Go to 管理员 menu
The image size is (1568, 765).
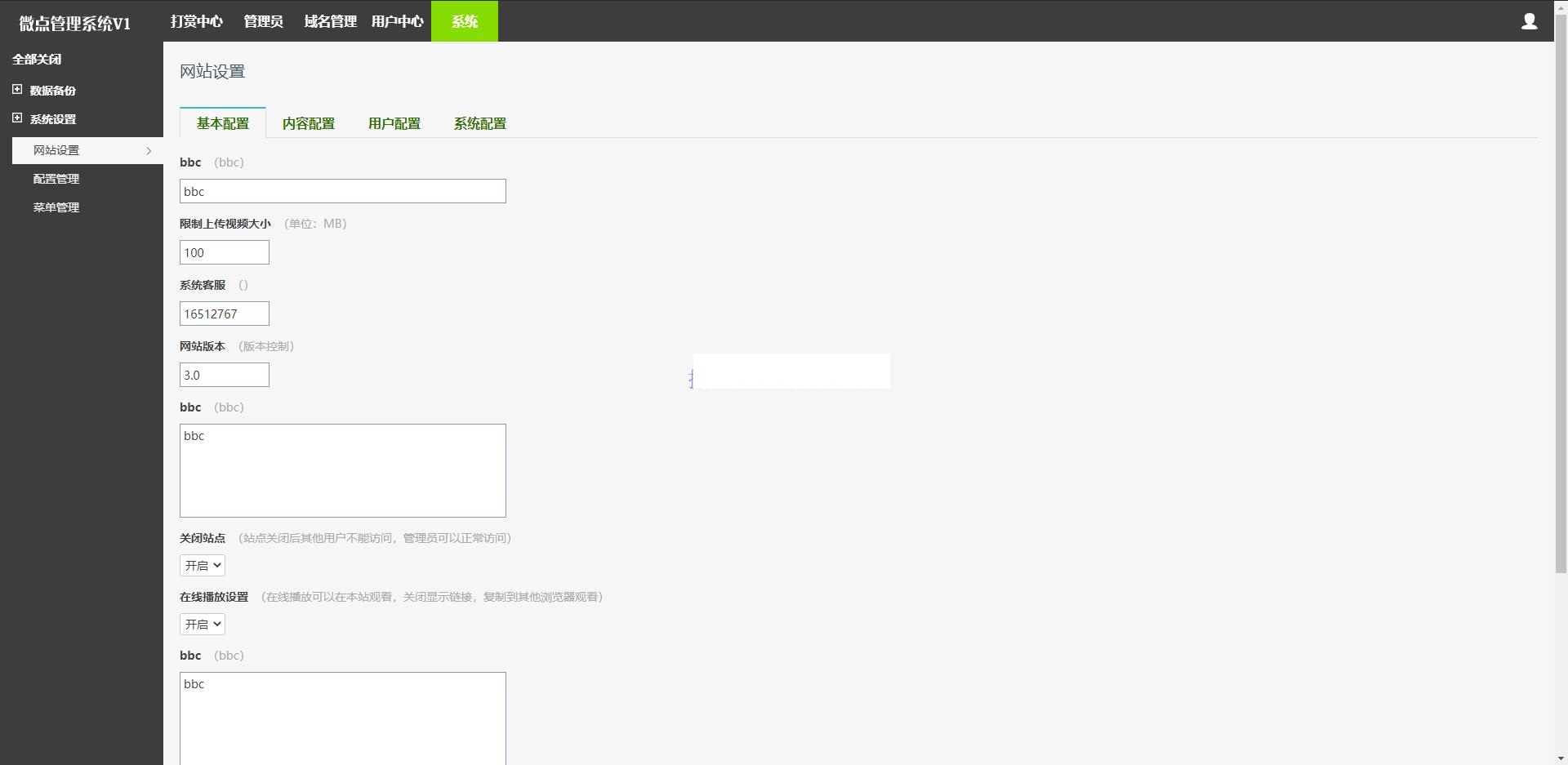[x=263, y=21]
